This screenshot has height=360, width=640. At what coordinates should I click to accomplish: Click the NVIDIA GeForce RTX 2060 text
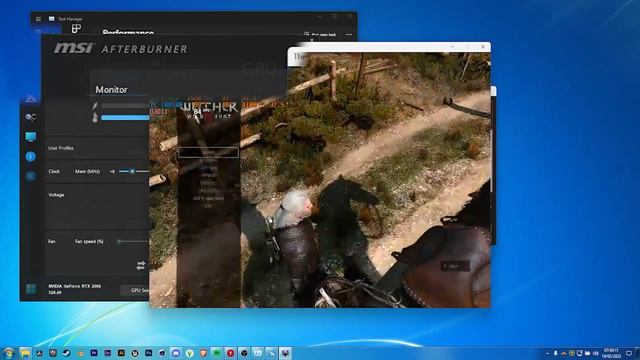pos(75,286)
